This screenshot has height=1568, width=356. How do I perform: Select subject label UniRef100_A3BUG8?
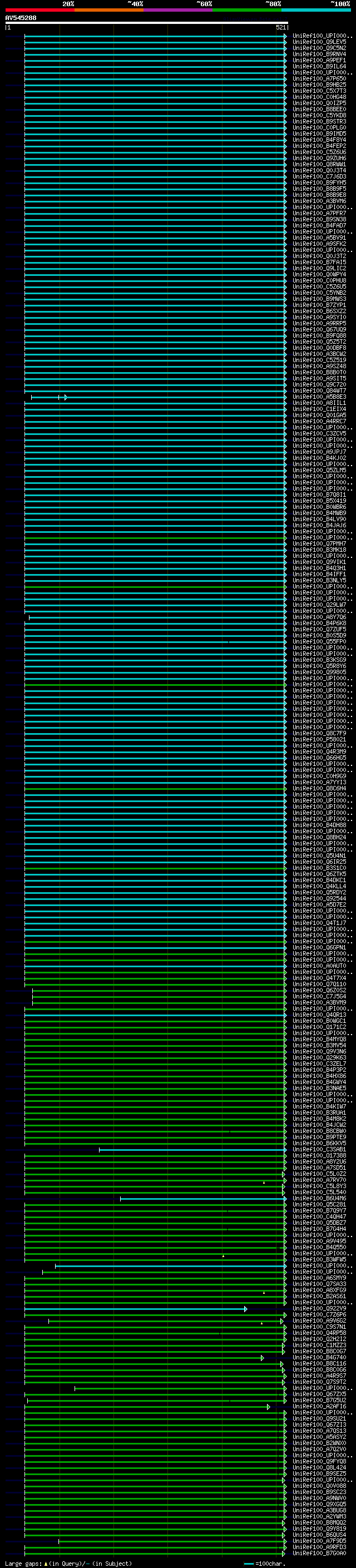coord(319,1510)
